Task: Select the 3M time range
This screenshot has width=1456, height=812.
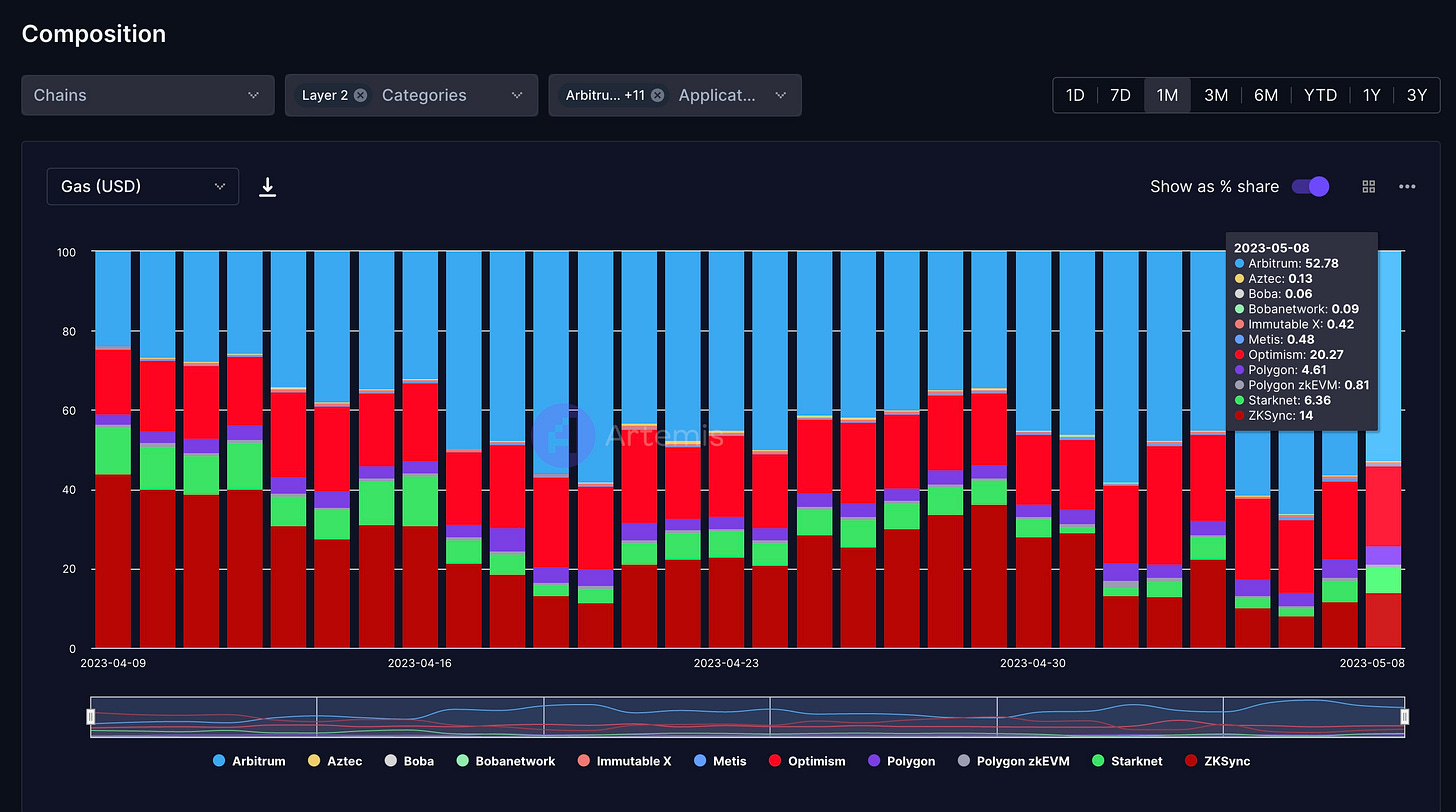Action: pyautogui.click(x=1215, y=95)
